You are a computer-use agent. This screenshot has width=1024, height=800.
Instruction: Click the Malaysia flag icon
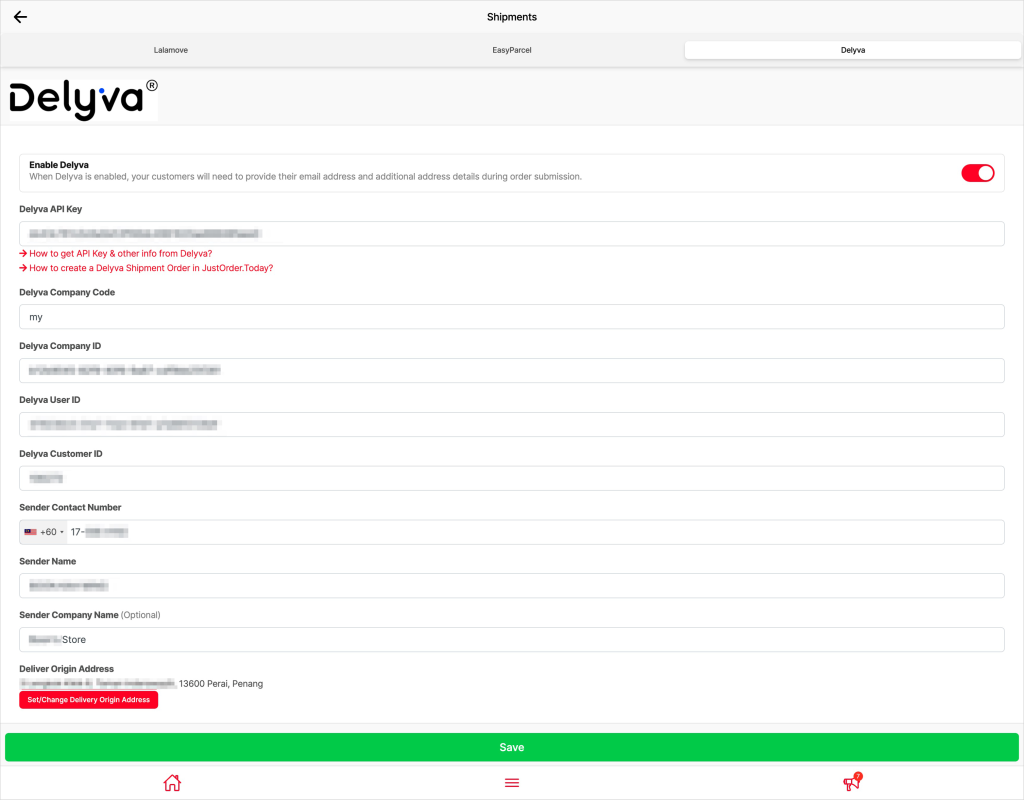31,532
